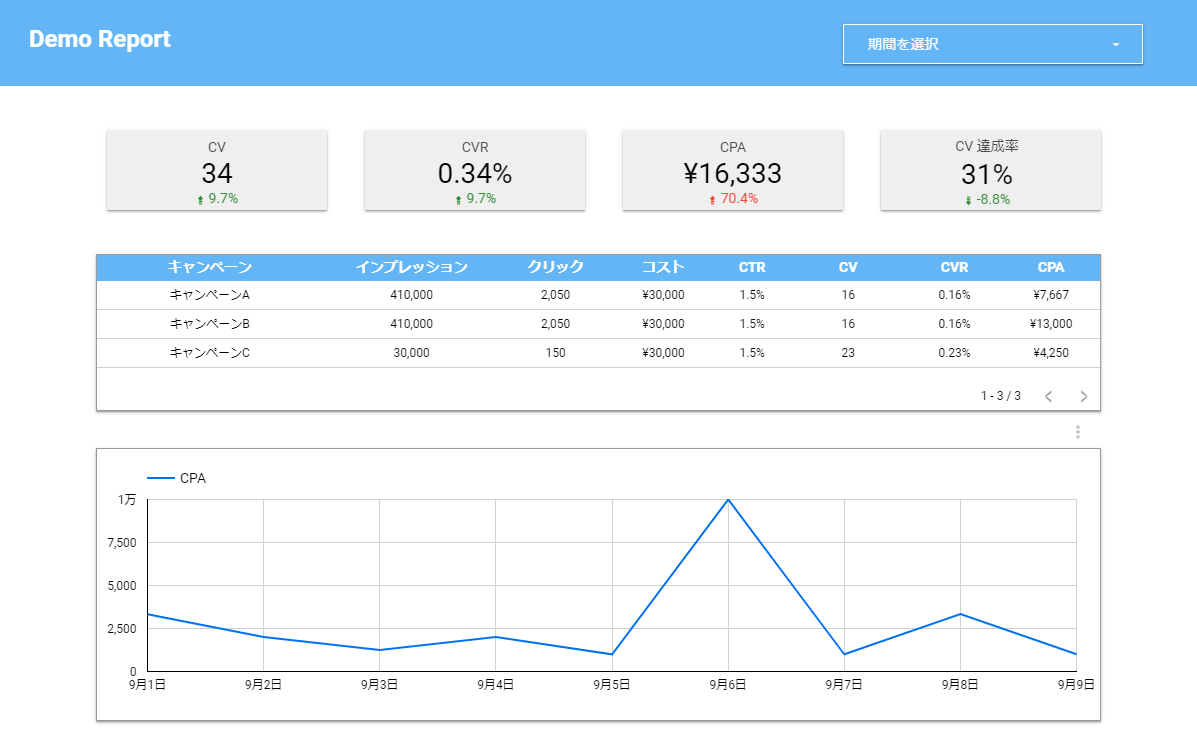
Task: Go to next table page arrow
Action: 1083,396
